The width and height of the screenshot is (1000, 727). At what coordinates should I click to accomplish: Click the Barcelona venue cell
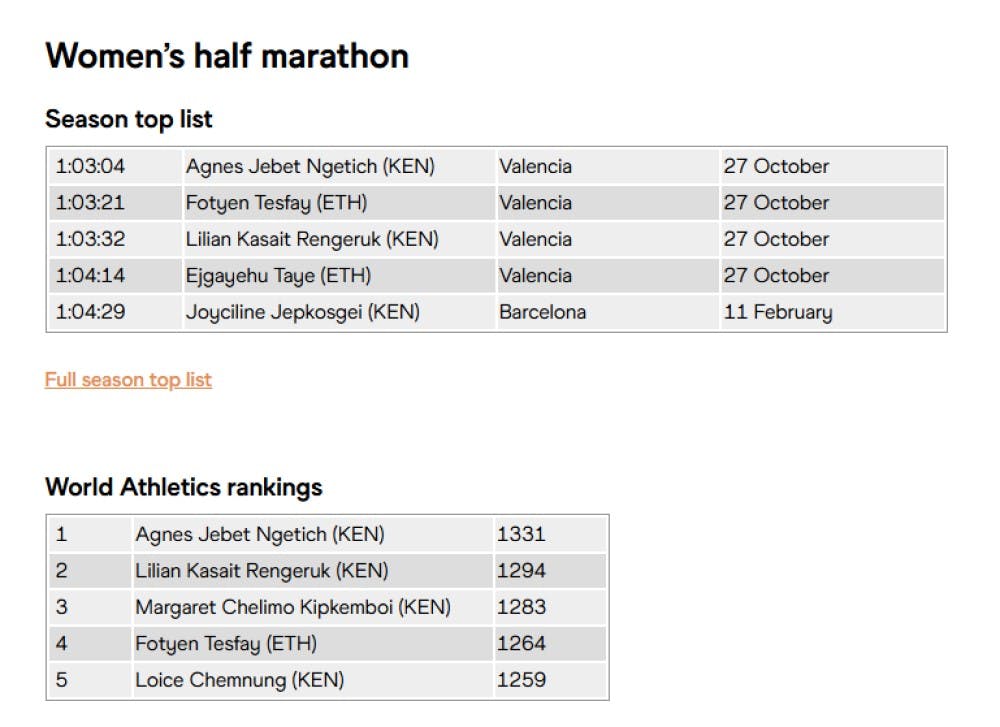pos(542,312)
